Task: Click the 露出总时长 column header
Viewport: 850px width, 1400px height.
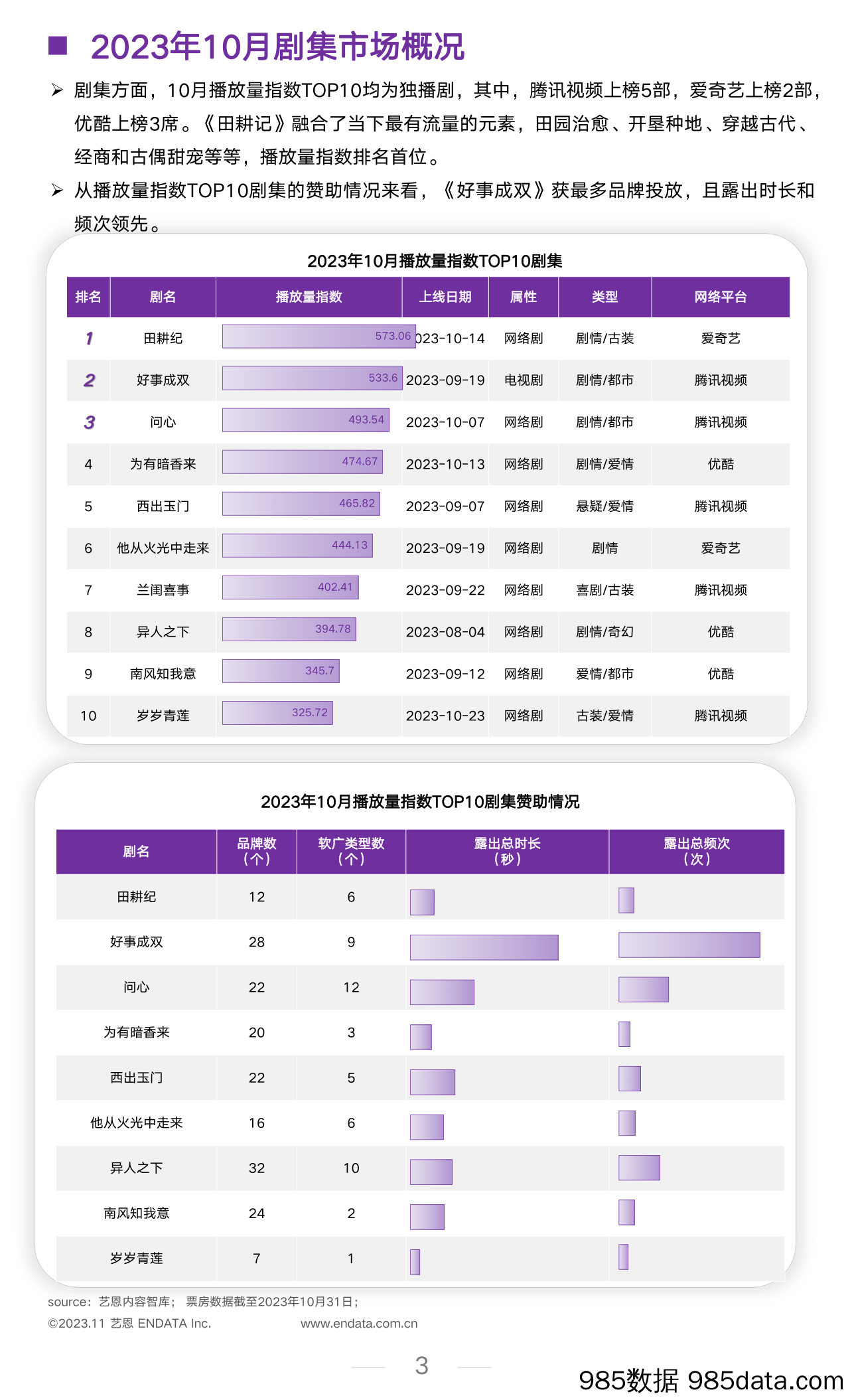Action: [x=508, y=851]
